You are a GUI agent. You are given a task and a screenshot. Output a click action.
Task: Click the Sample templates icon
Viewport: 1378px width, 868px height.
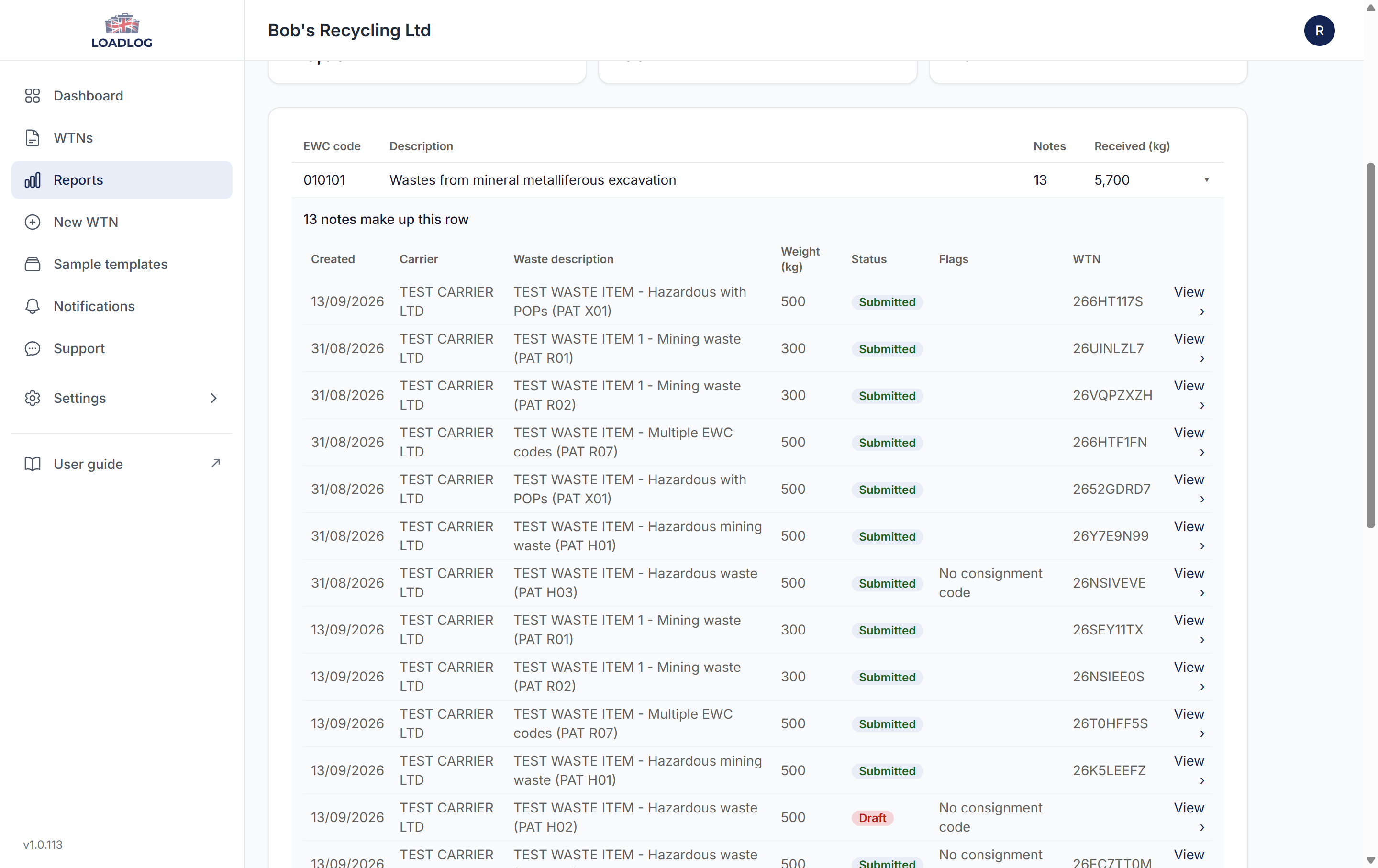point(33,264)
